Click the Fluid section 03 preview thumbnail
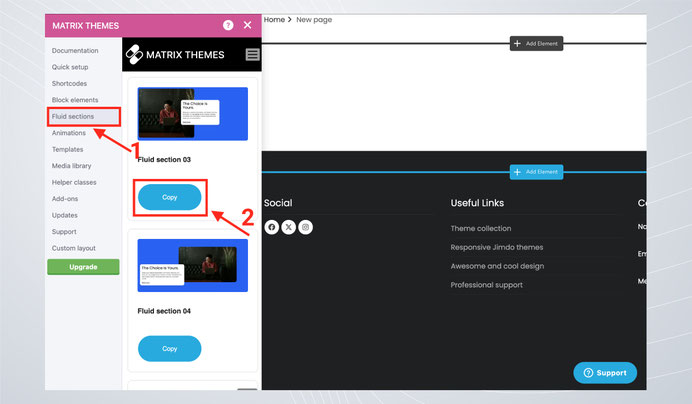The width and height of the screenshot is (692, 404). 192,113
